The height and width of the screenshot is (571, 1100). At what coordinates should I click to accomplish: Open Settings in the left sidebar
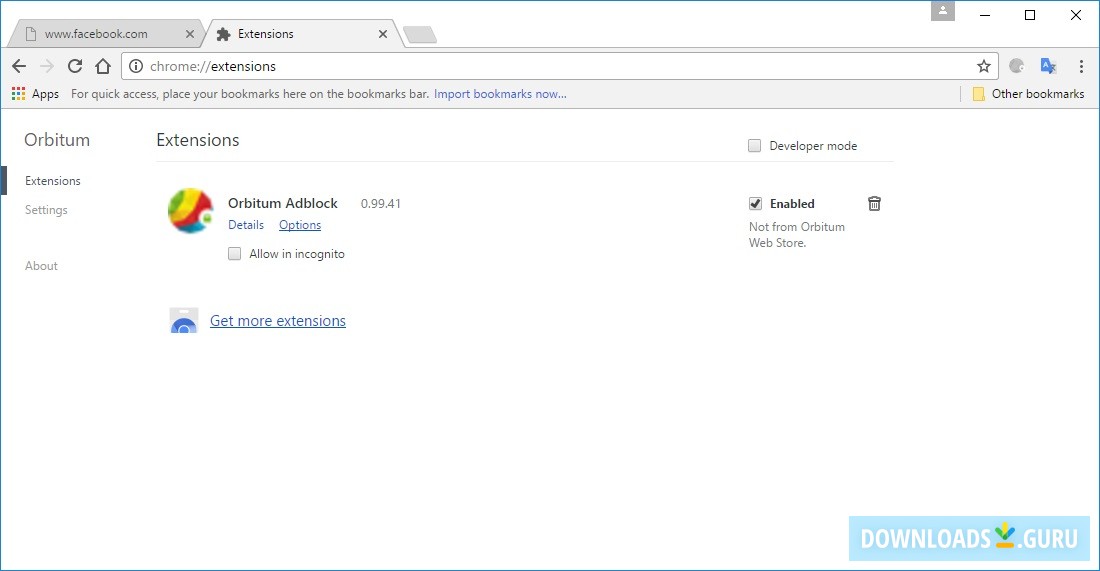click(x=46, y=210)
